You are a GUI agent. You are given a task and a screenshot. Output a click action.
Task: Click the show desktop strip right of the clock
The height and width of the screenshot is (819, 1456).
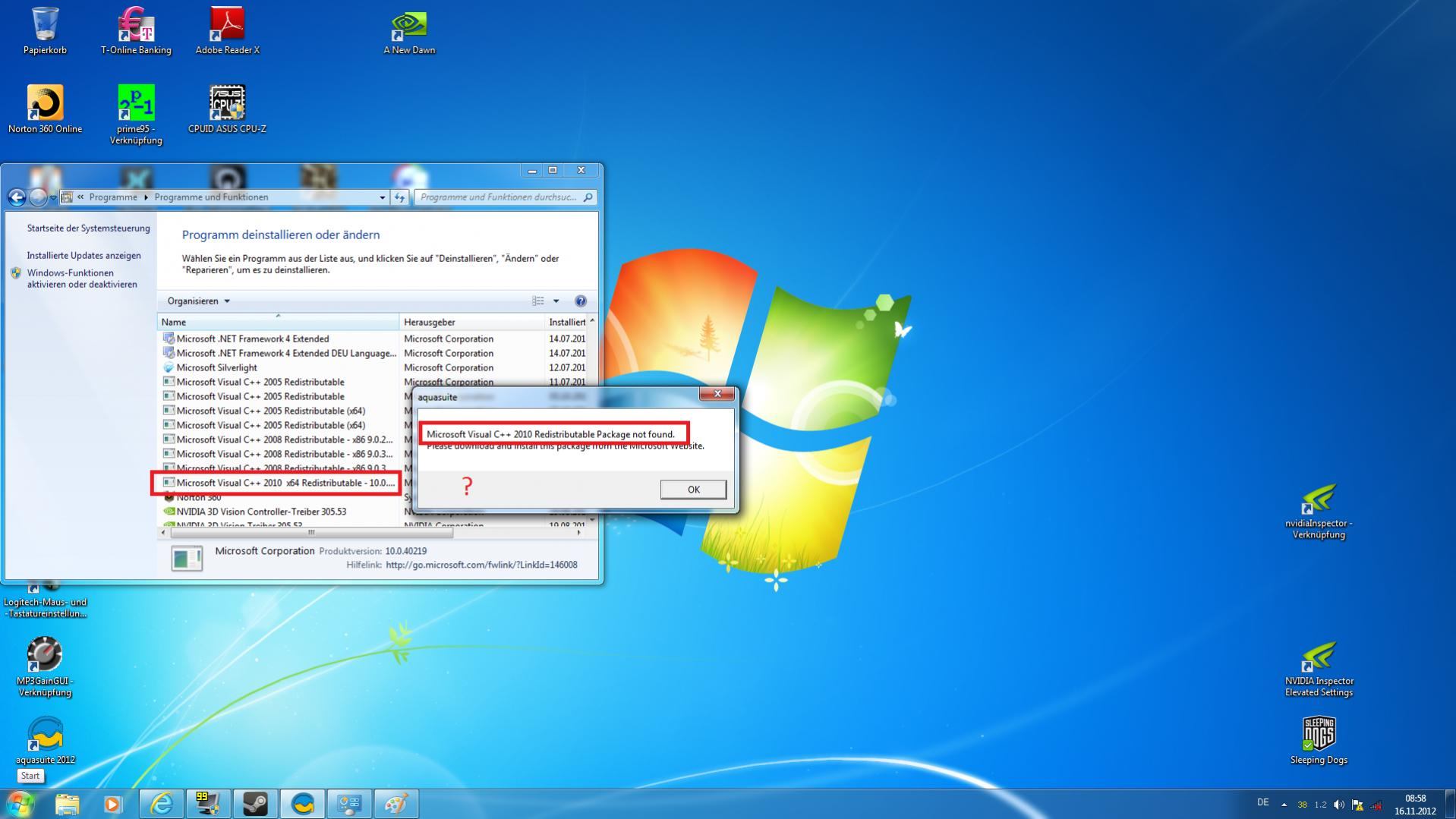1450,804
